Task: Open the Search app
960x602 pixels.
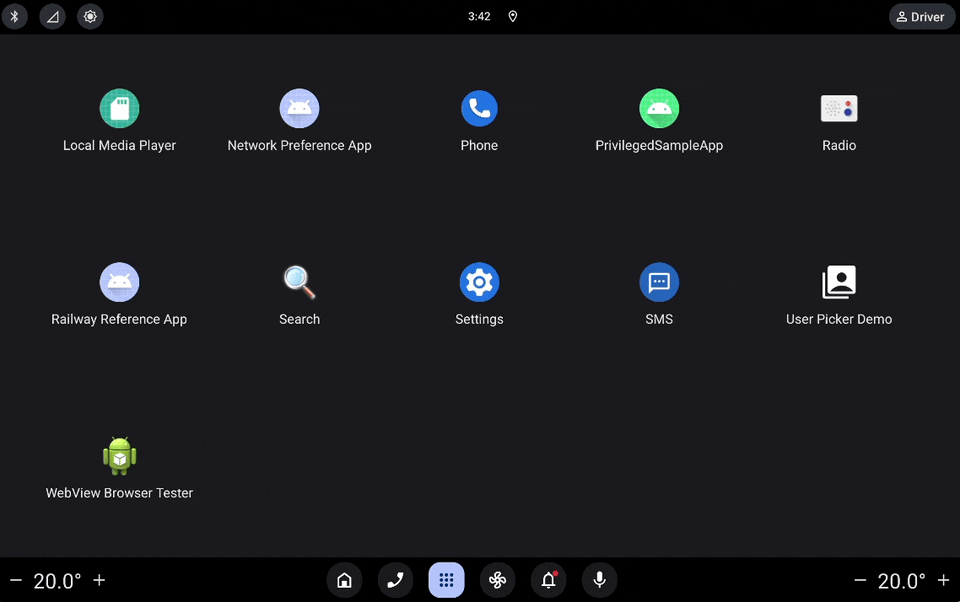Action: [x=299, y=282]
